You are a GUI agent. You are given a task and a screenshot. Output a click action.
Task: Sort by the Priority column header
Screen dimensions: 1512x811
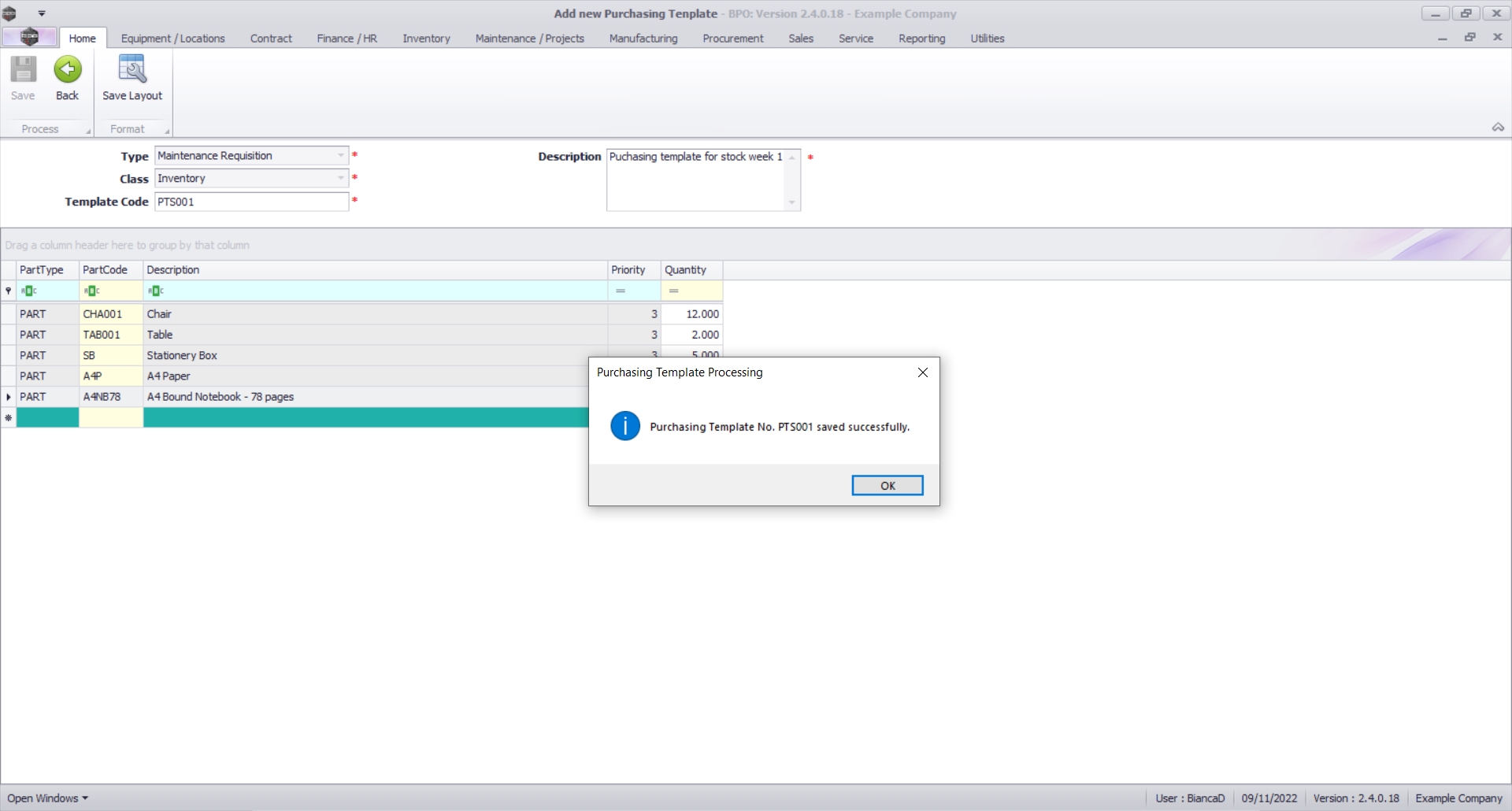[633, 270]
